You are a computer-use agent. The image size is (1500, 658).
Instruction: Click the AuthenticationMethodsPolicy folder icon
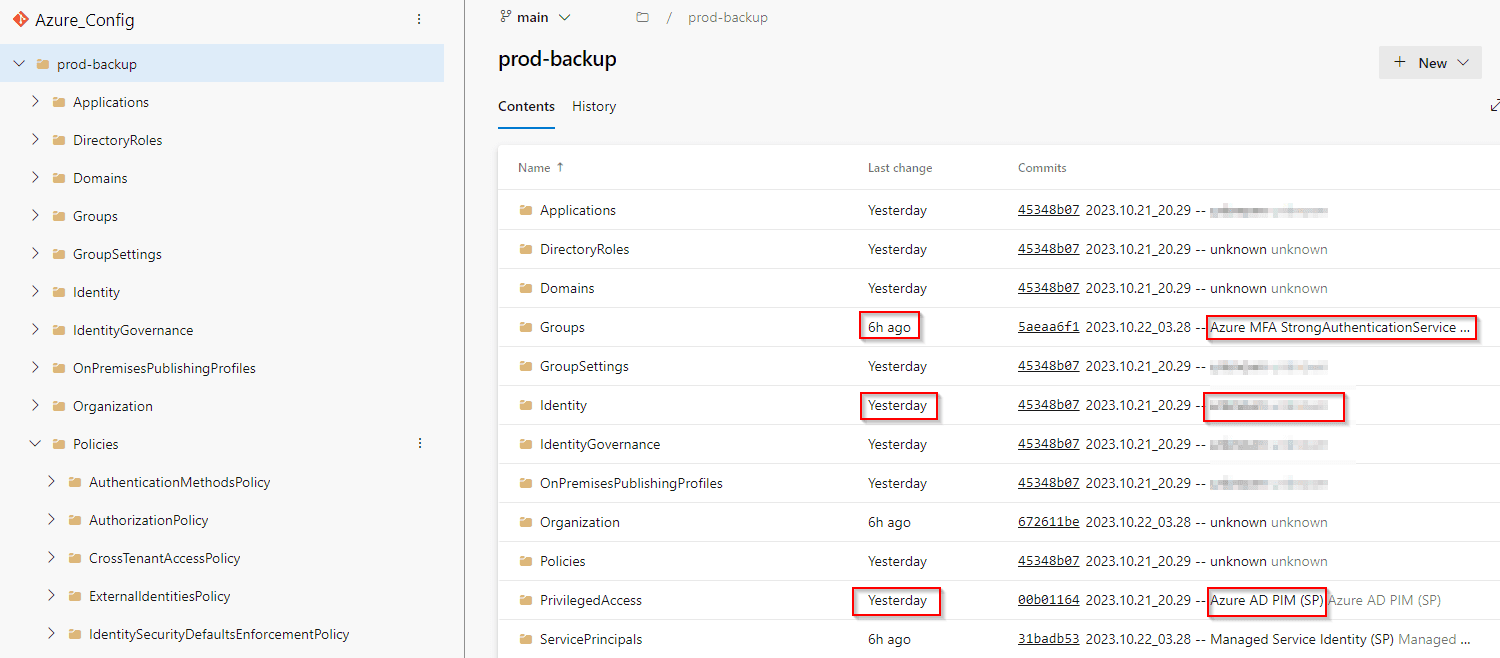75,482
